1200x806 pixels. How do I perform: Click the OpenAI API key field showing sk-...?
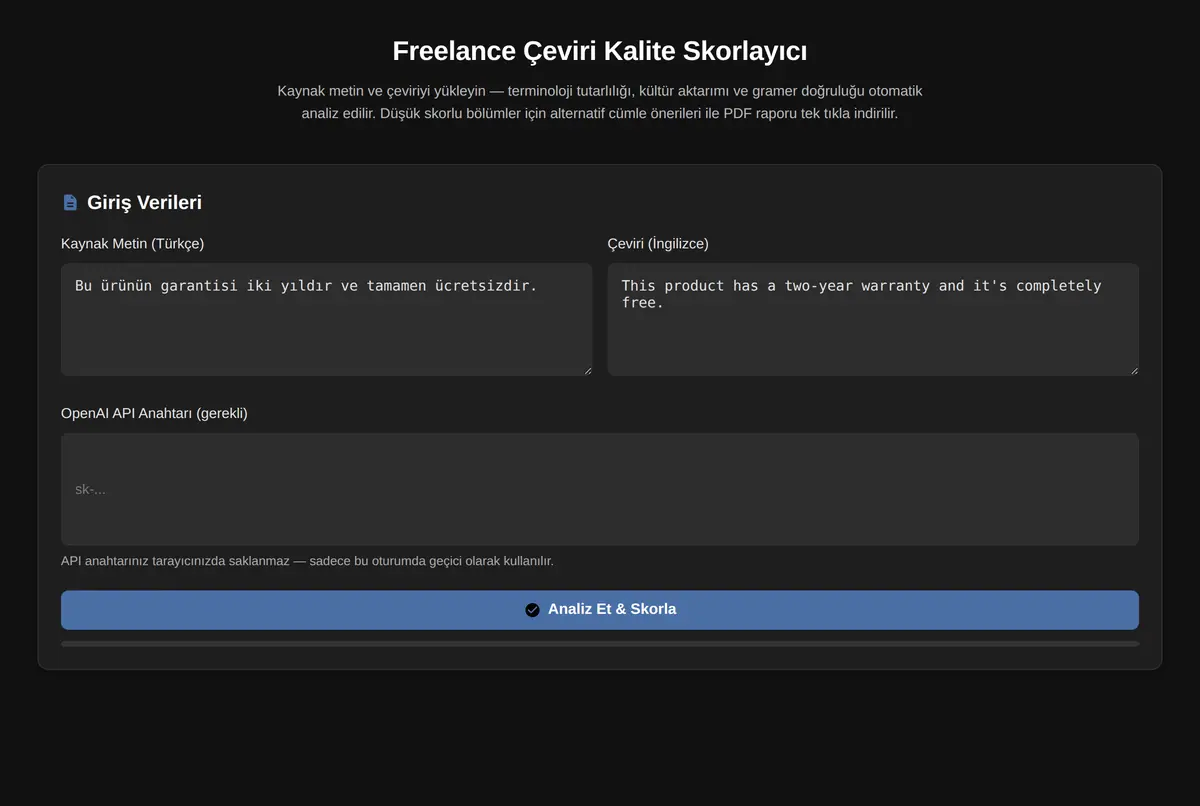tap(600, 489)
